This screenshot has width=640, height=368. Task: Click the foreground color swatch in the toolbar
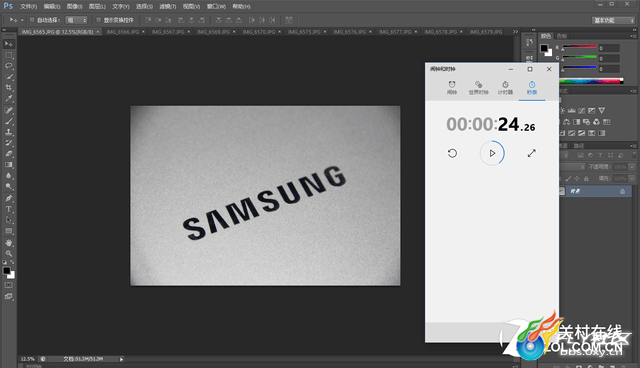tap(7, 270)
